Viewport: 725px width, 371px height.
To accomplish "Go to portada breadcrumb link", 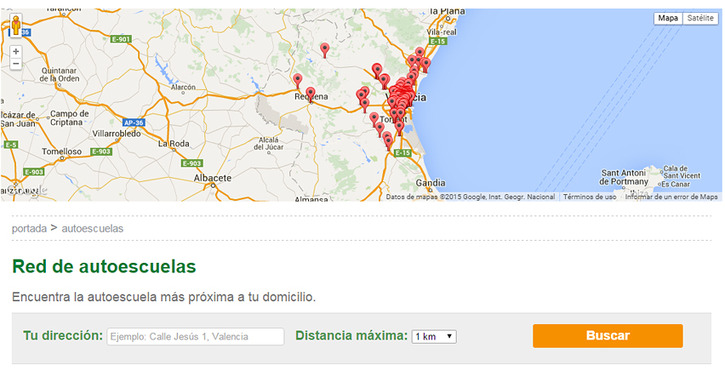I will point(29,229).
